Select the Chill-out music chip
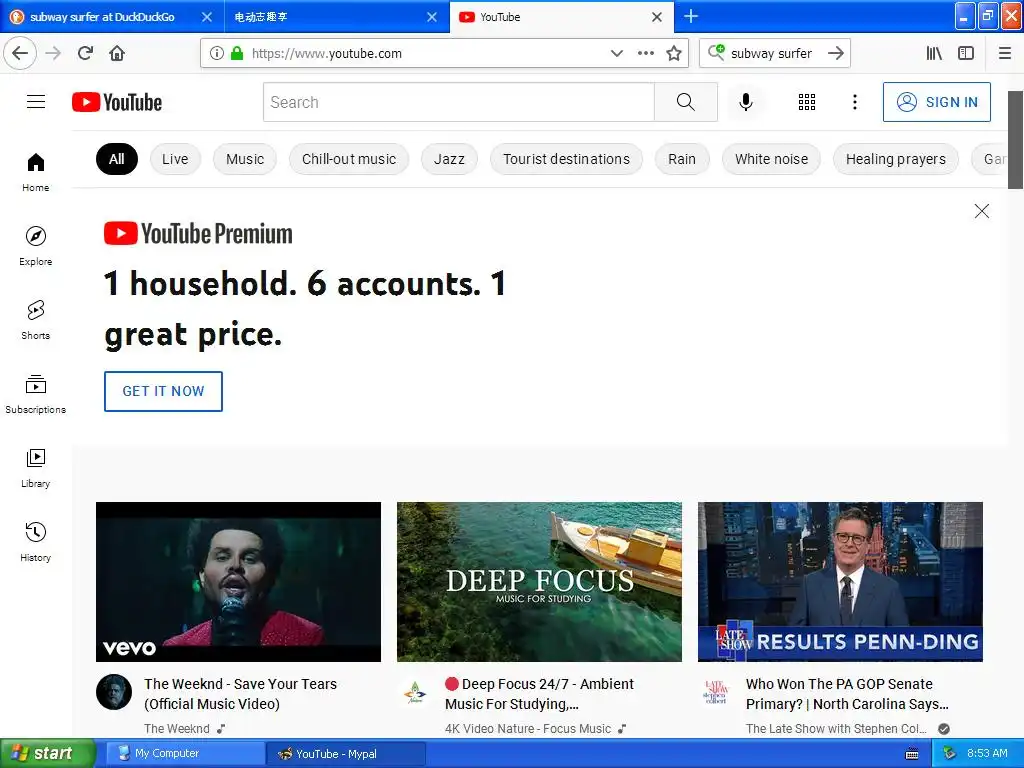Image resolution: width=1024 pixels, height=768 pixels. click(349, 159)
